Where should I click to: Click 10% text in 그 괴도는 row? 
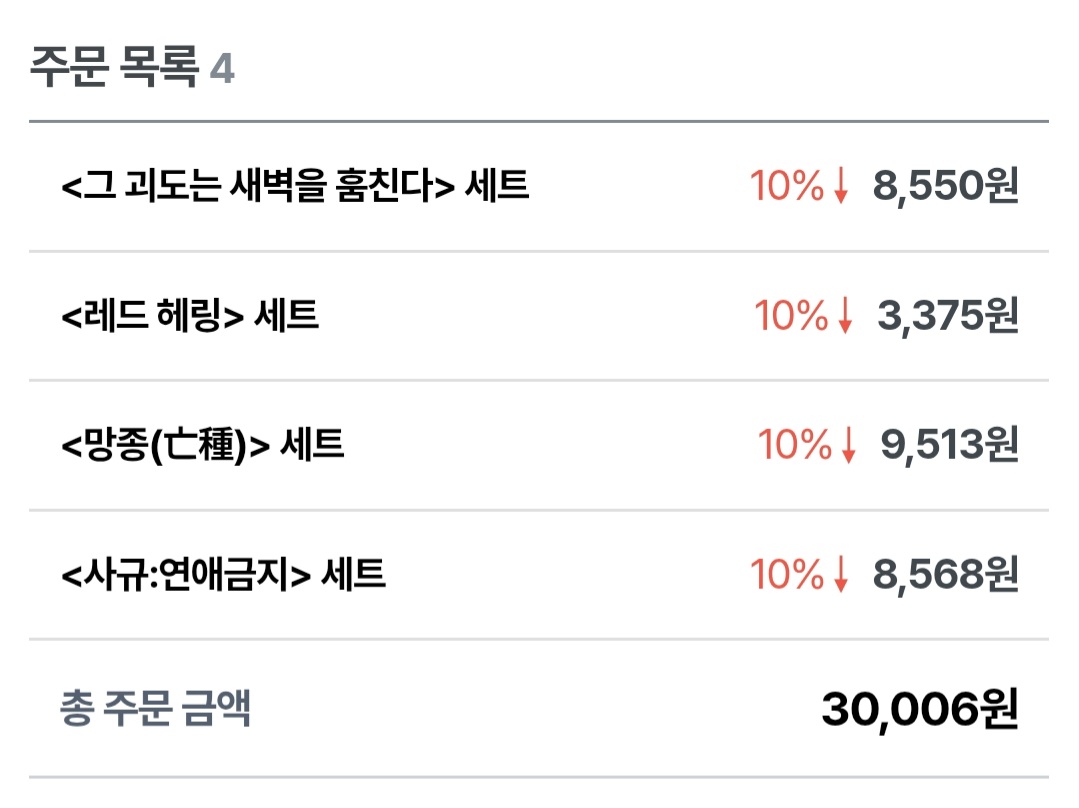point(787,186)
